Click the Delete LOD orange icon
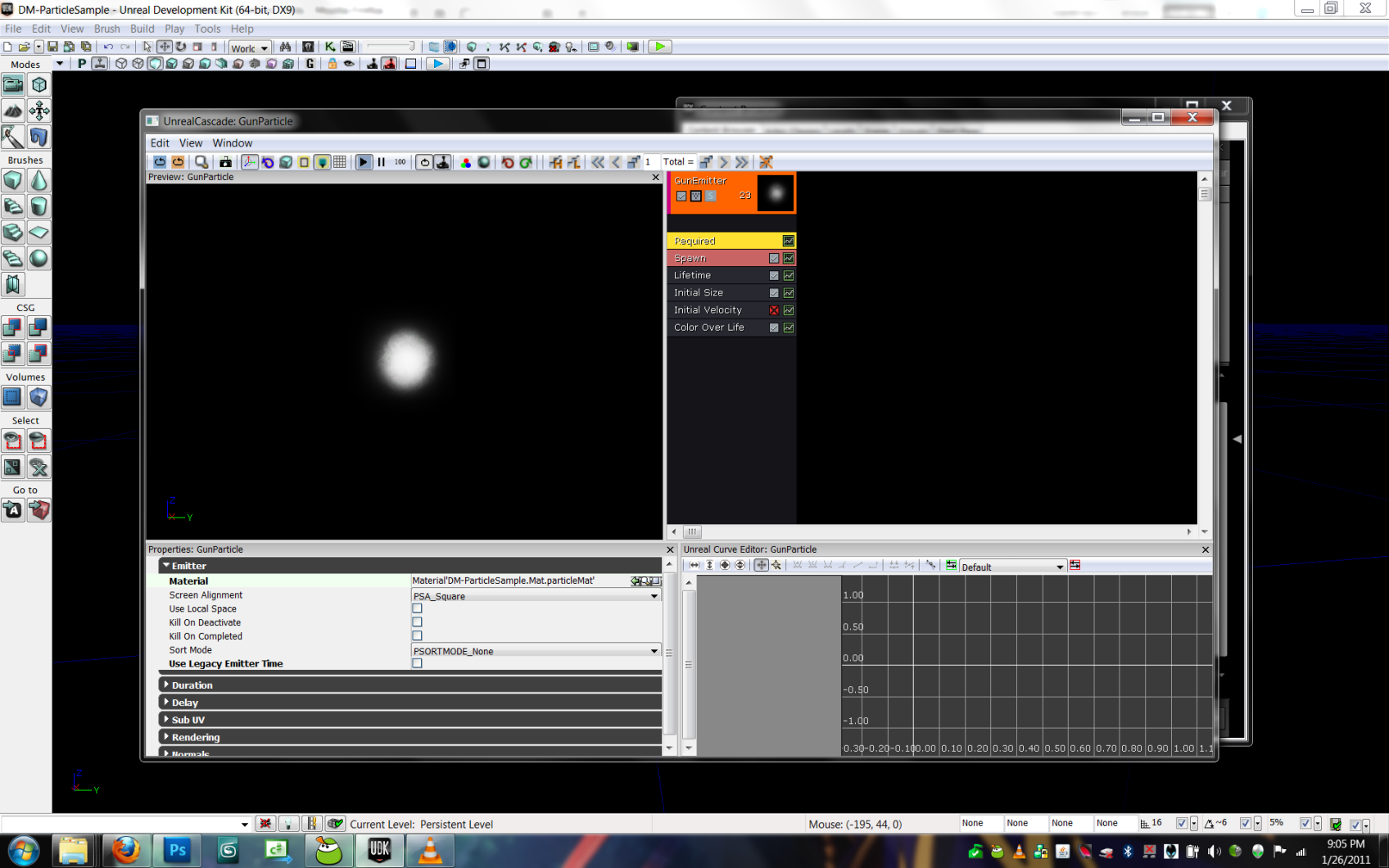Viewport: 1389px width, 868px height. [766, 162]
